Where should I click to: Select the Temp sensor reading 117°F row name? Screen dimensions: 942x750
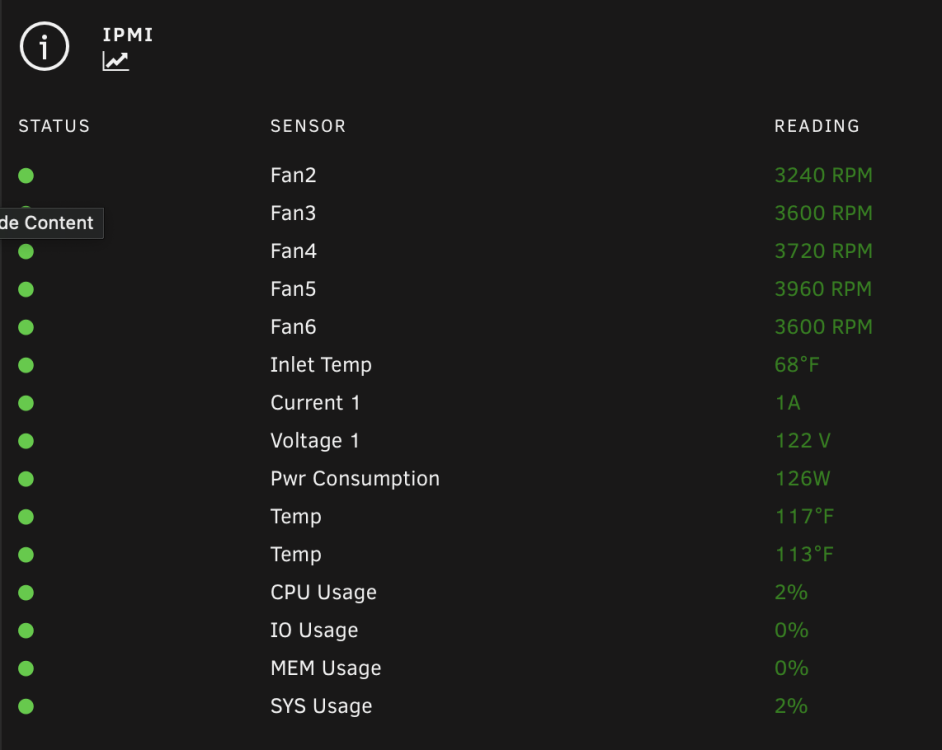pyautogui.click(x=296, y=516)
